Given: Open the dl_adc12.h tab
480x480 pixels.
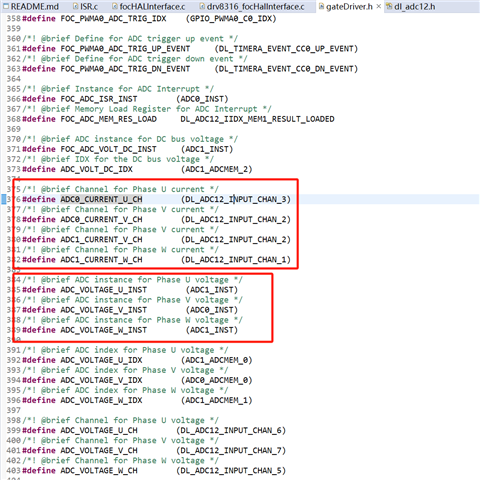Looking at the screenshot, I should (x=411, y=7).
